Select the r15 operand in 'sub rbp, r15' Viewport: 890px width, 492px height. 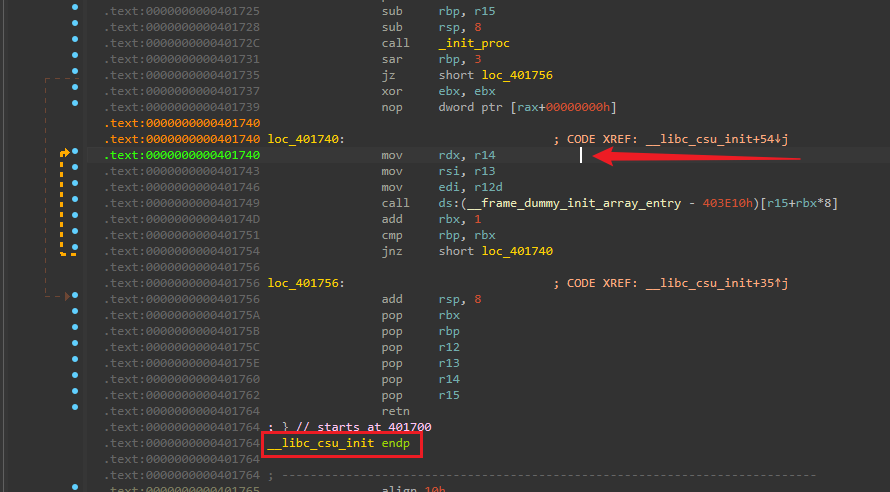[x=485, y=11]
